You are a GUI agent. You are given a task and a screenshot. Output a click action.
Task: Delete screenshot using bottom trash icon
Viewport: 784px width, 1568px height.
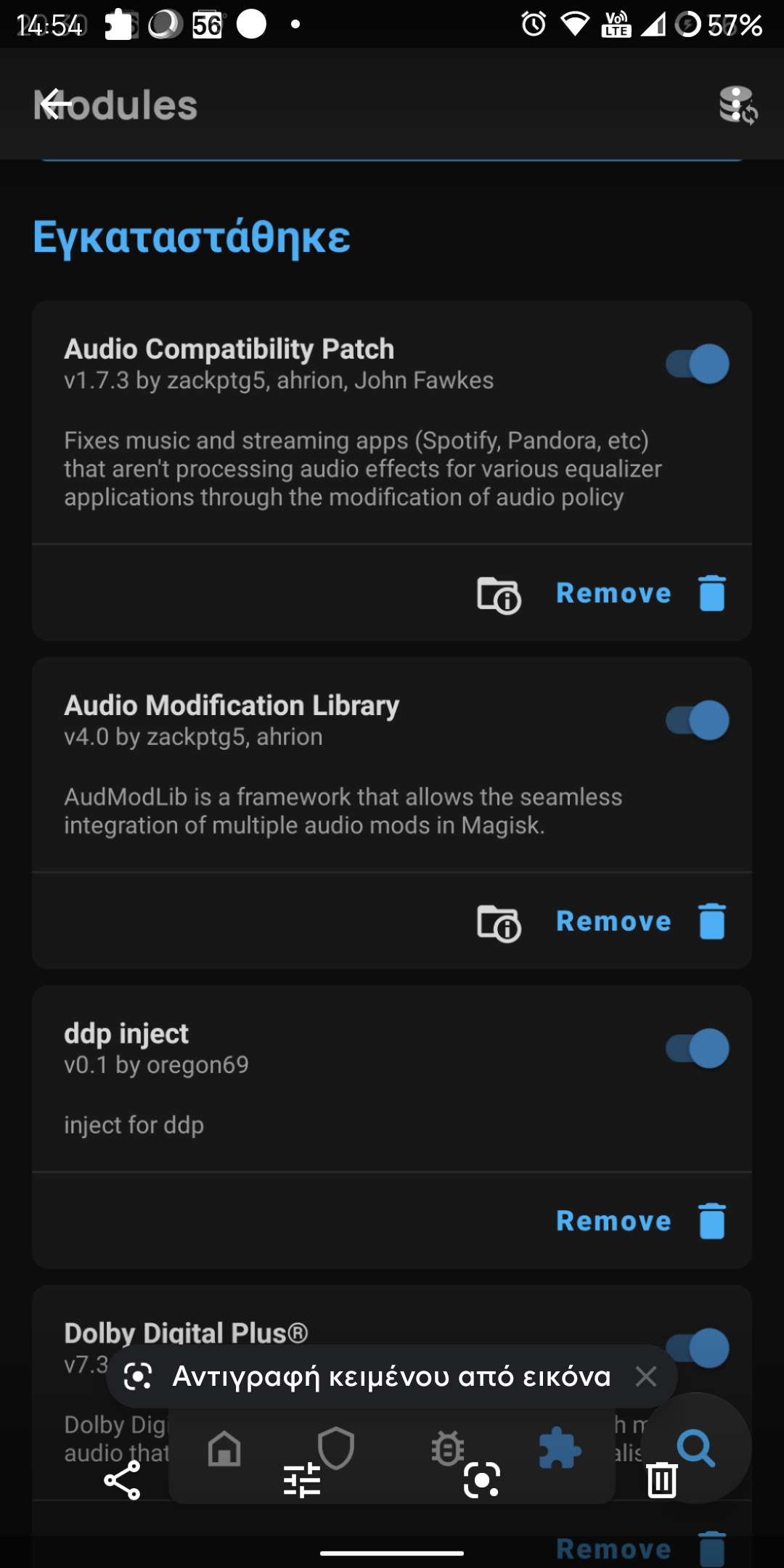coord(661,1479)
